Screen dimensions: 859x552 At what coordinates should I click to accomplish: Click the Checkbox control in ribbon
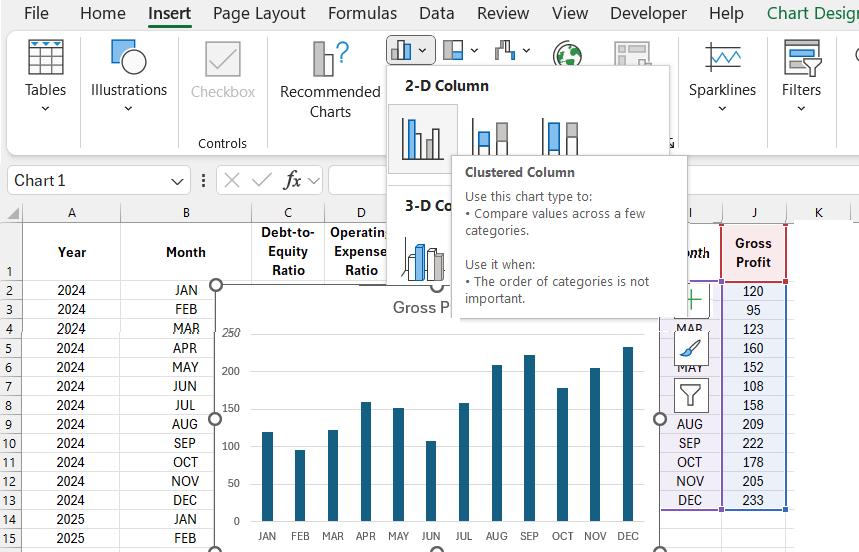point(223,70)
